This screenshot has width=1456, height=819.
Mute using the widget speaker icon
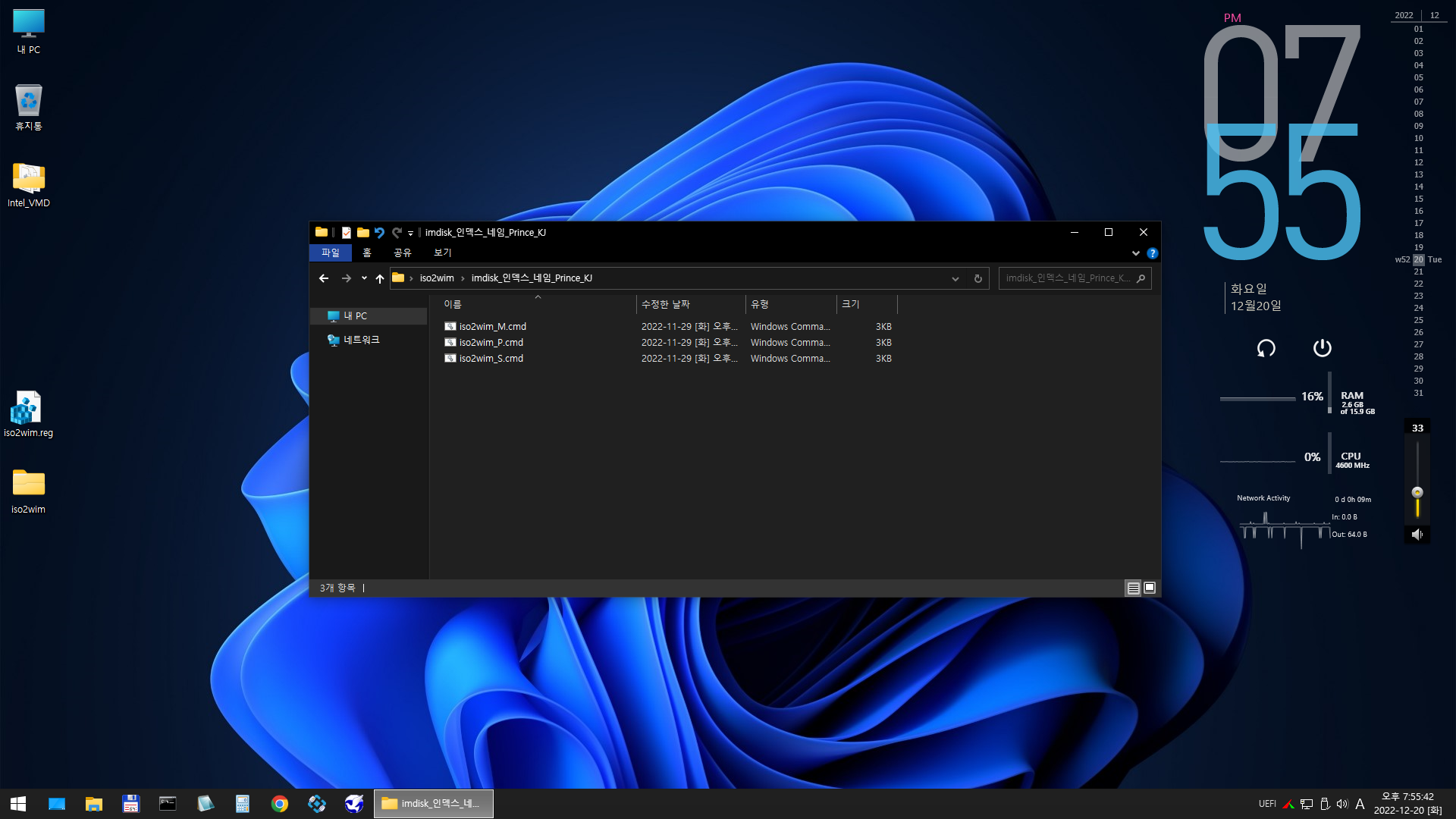point(1417,535)
